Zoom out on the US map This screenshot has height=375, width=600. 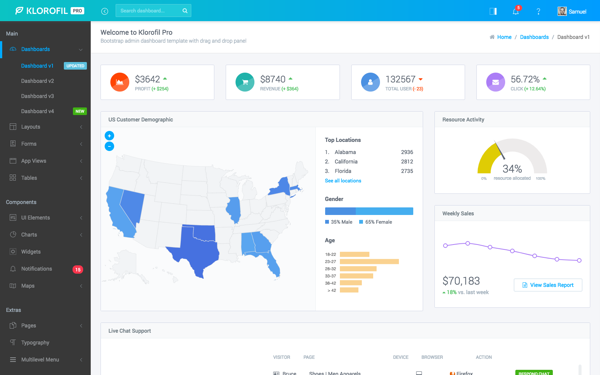coord(109,146)
